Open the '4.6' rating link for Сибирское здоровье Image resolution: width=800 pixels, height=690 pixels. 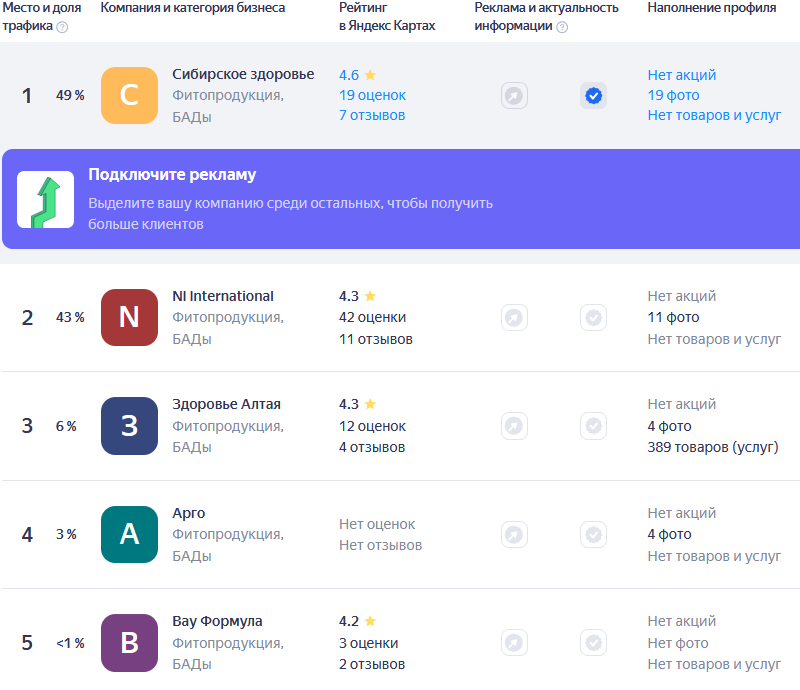click(x=349, y=75)
